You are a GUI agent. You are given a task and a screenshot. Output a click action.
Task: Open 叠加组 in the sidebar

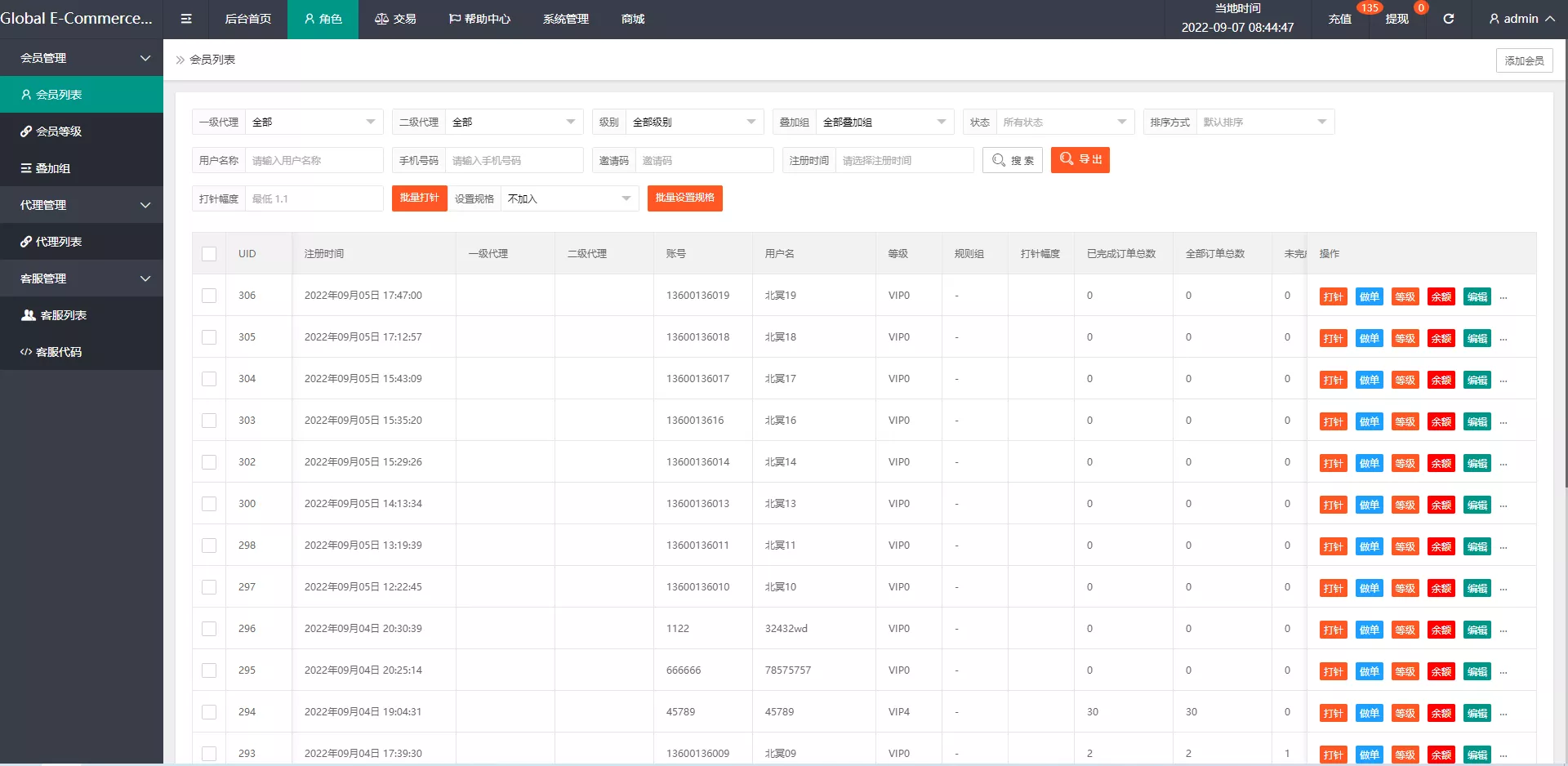coord(53,168)
